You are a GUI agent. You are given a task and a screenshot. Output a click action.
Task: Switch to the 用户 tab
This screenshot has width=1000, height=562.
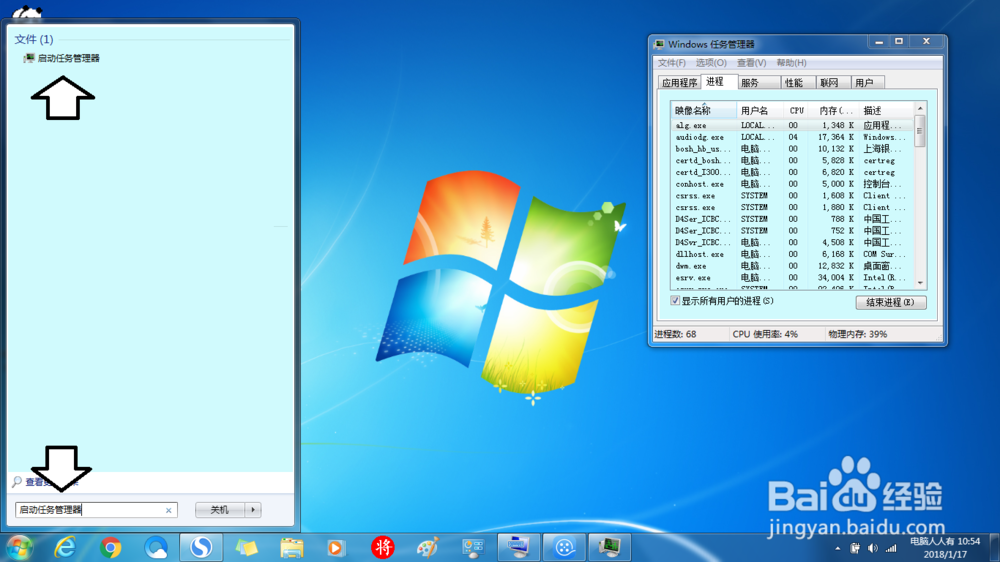coord(867,83)
